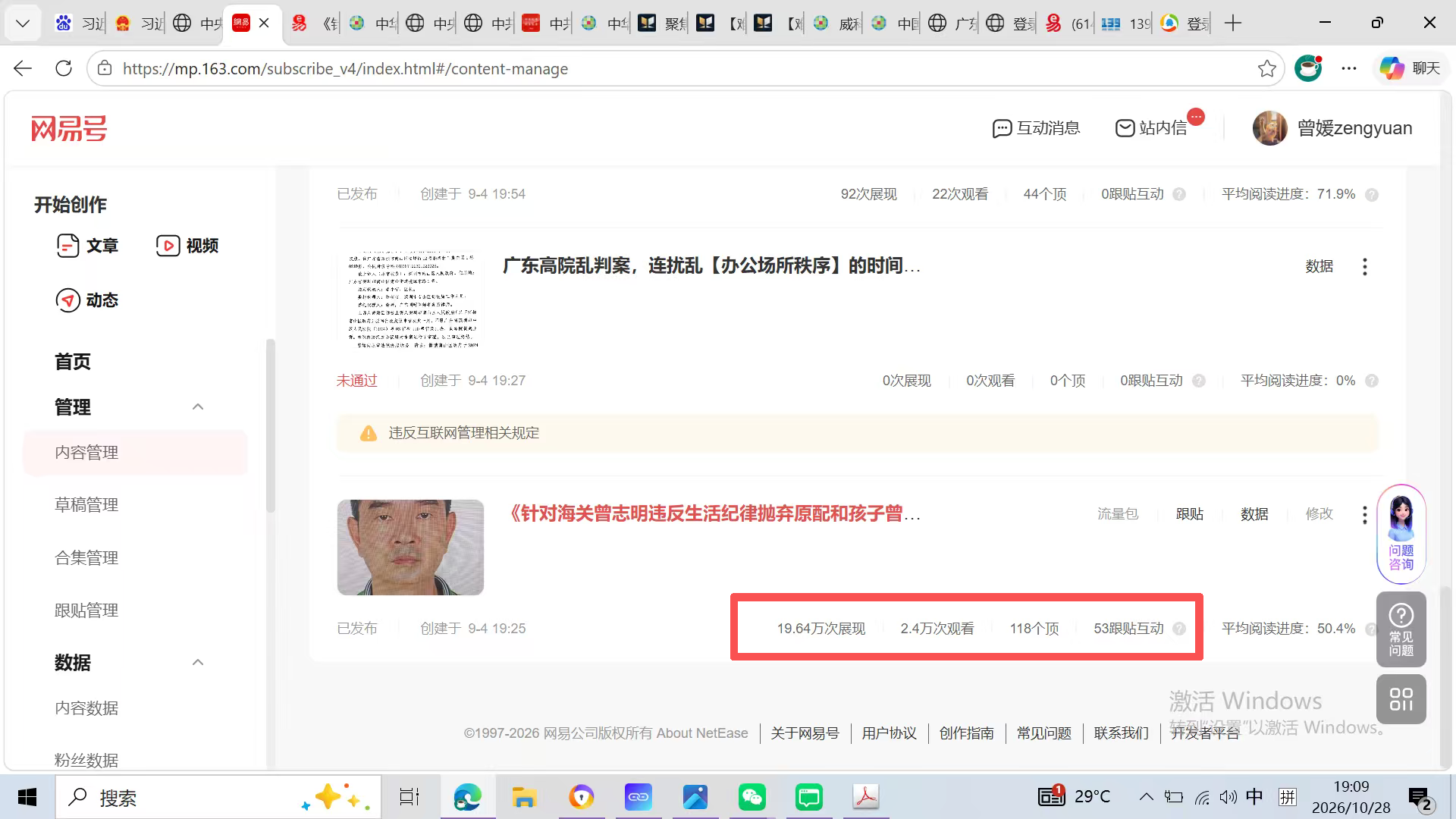
Task: Show the QR code floating button
Action: click(1401, 699)
